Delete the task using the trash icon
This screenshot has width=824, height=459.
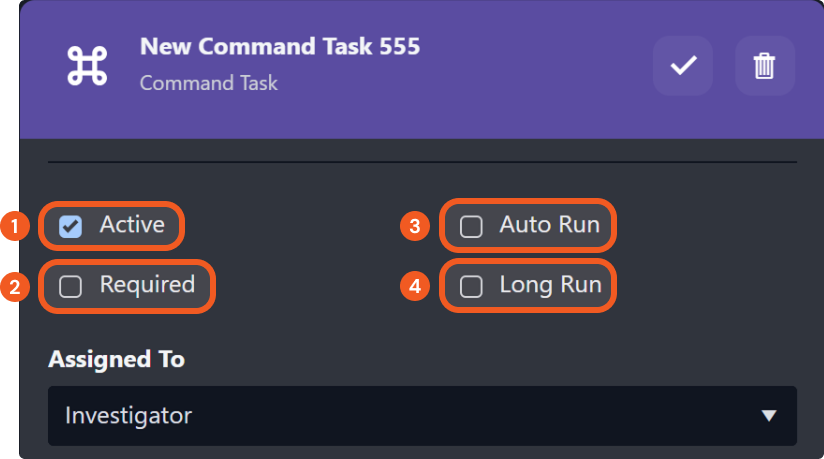point(764,66)
